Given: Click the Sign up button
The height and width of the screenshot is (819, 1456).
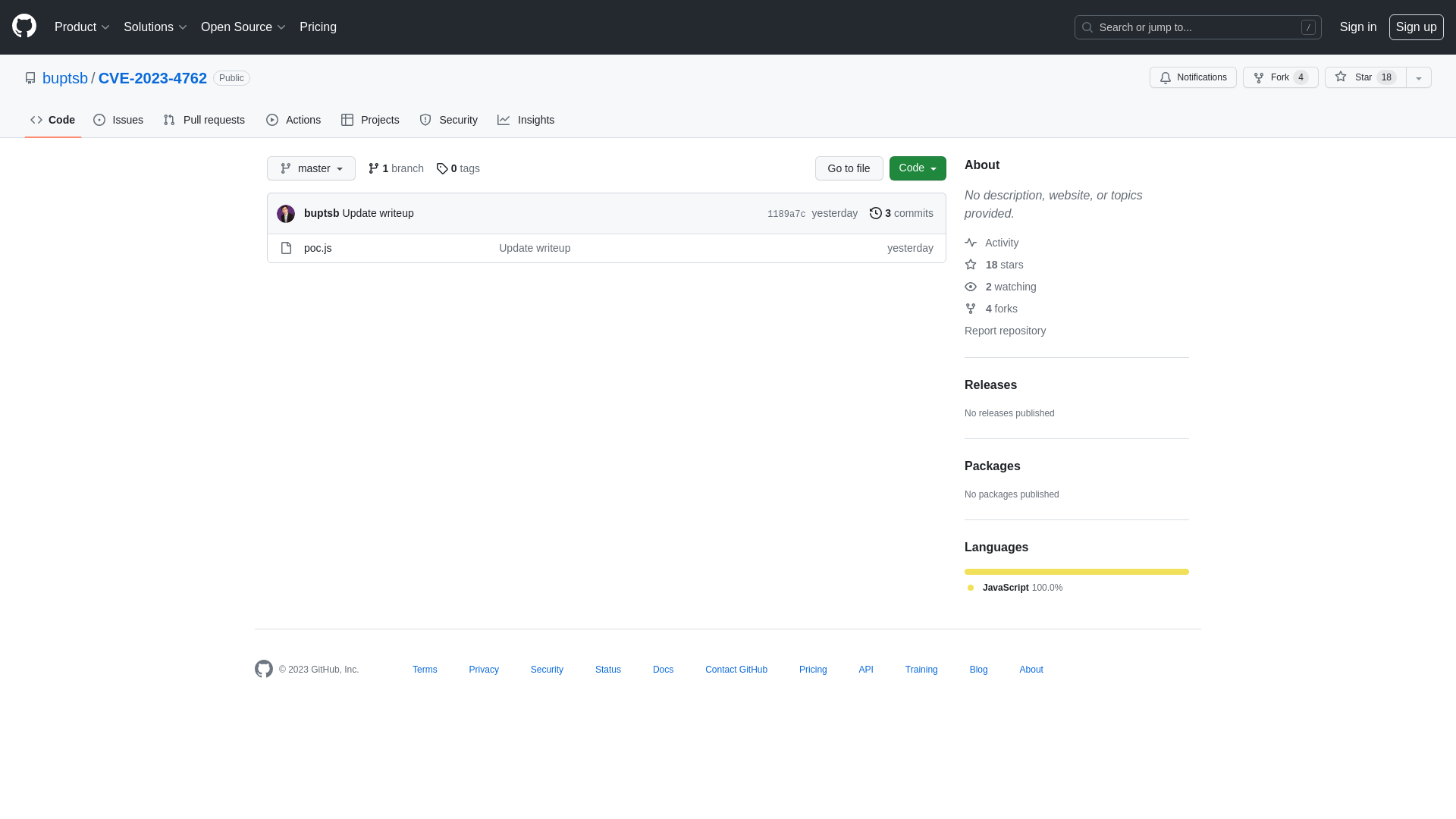Looking at the screenshot, I should pyautogui.click(x=1417, y=27).
